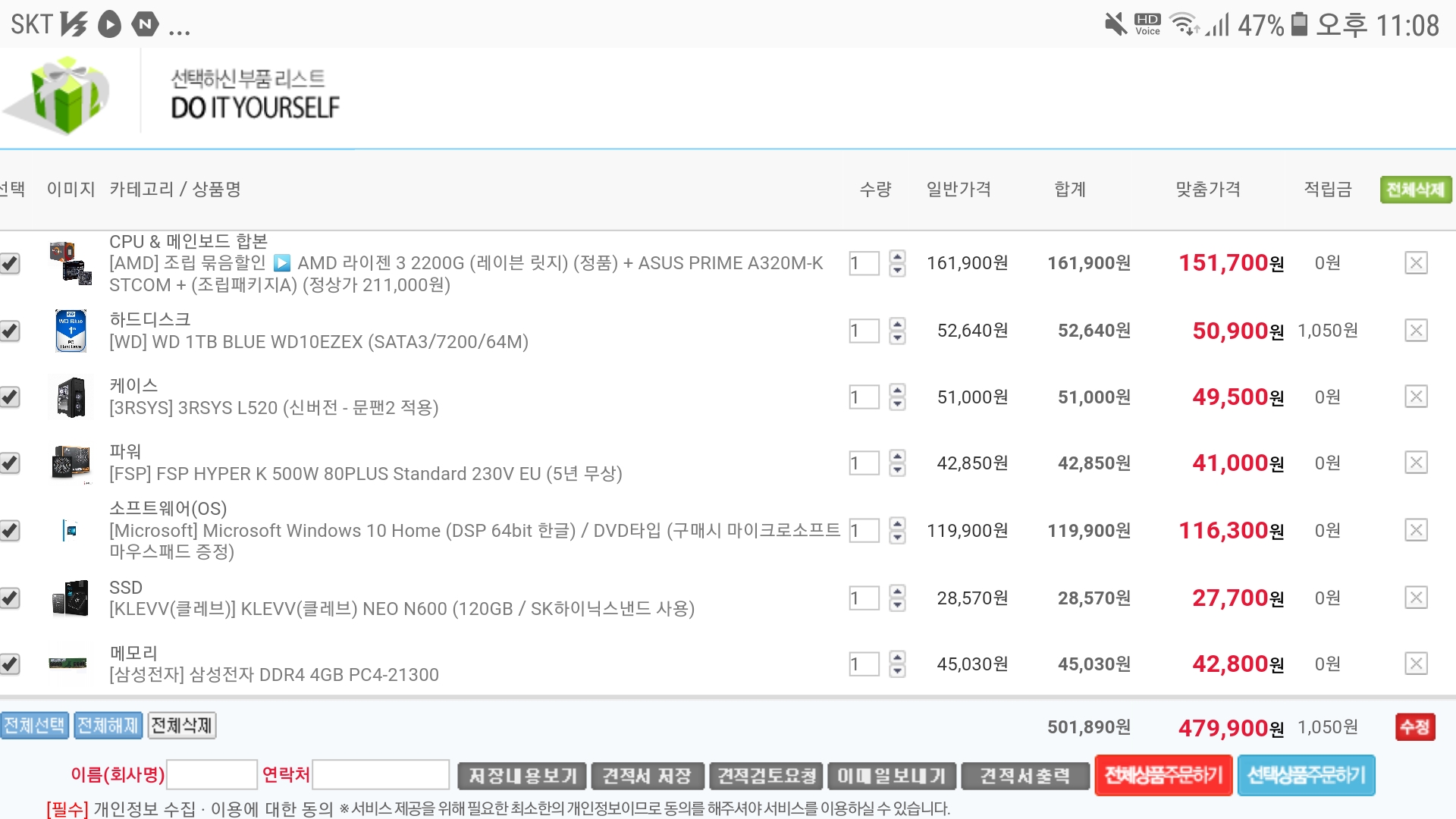Open the AMD Ryzen bundle product thumbnail

tap(71, 263)
